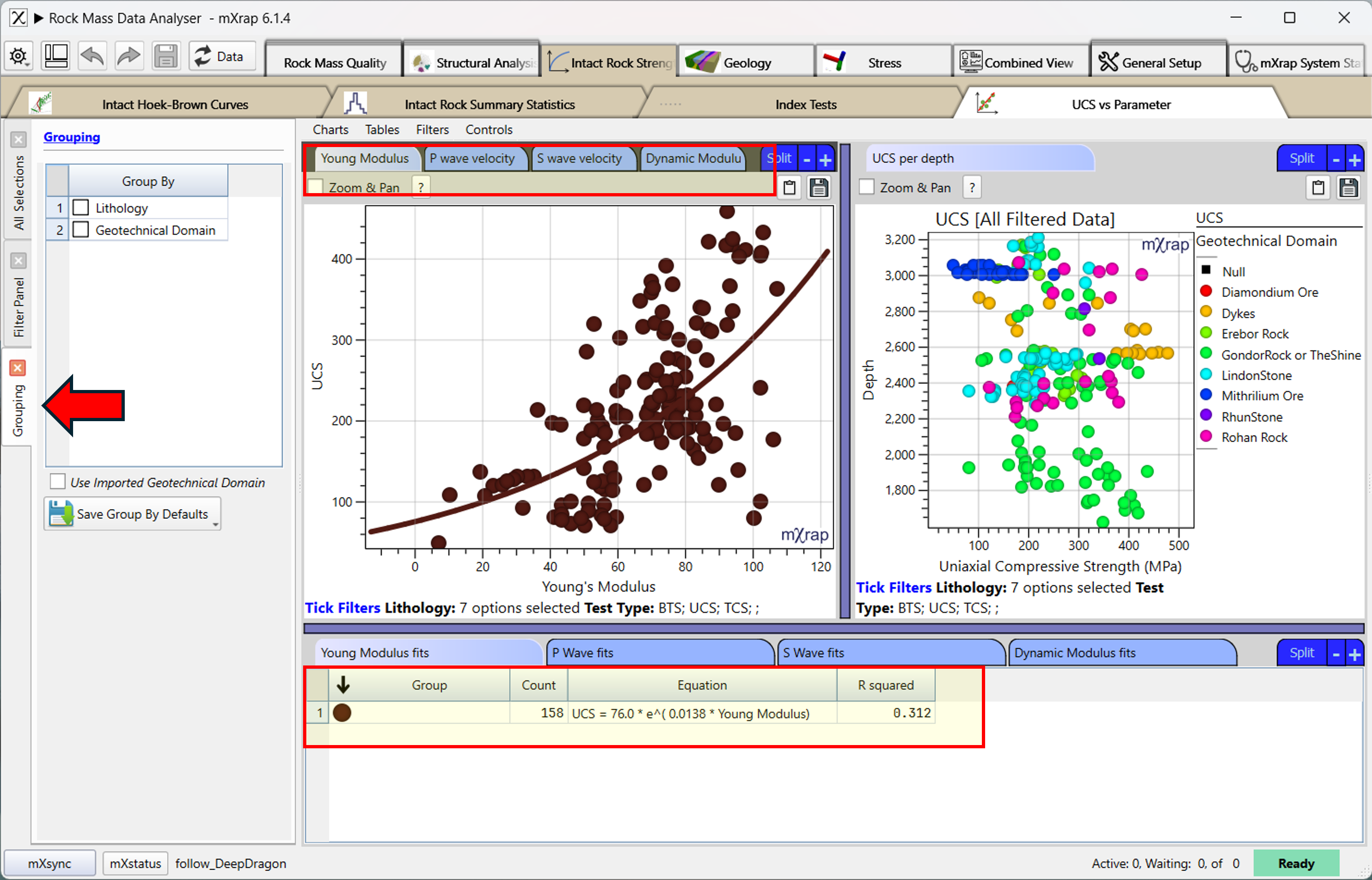
Task: Check the Lithology box in Group By list
Action: coord(81,208)
